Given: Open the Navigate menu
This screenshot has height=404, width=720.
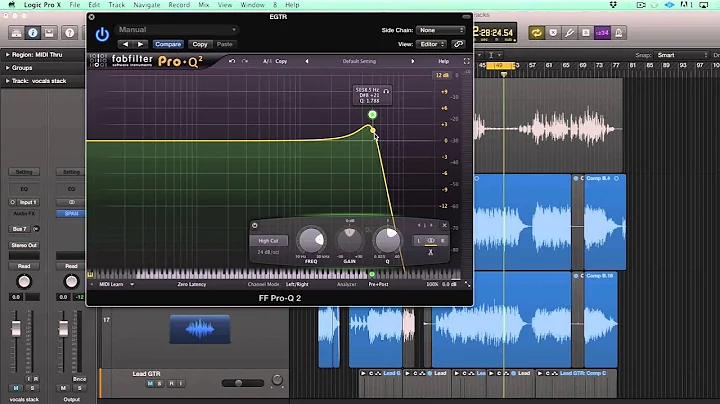Looking at the screenshot, I should click(146, 5).
